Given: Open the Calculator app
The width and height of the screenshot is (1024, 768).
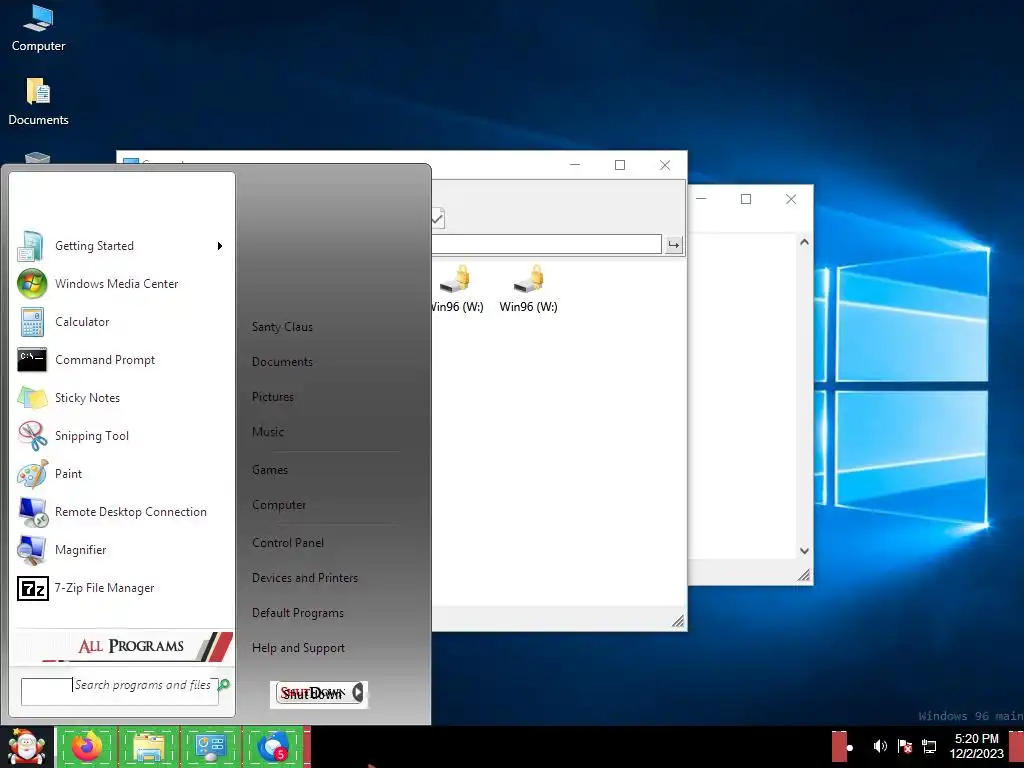Looking at the screenshot, I should pos(121,322).
